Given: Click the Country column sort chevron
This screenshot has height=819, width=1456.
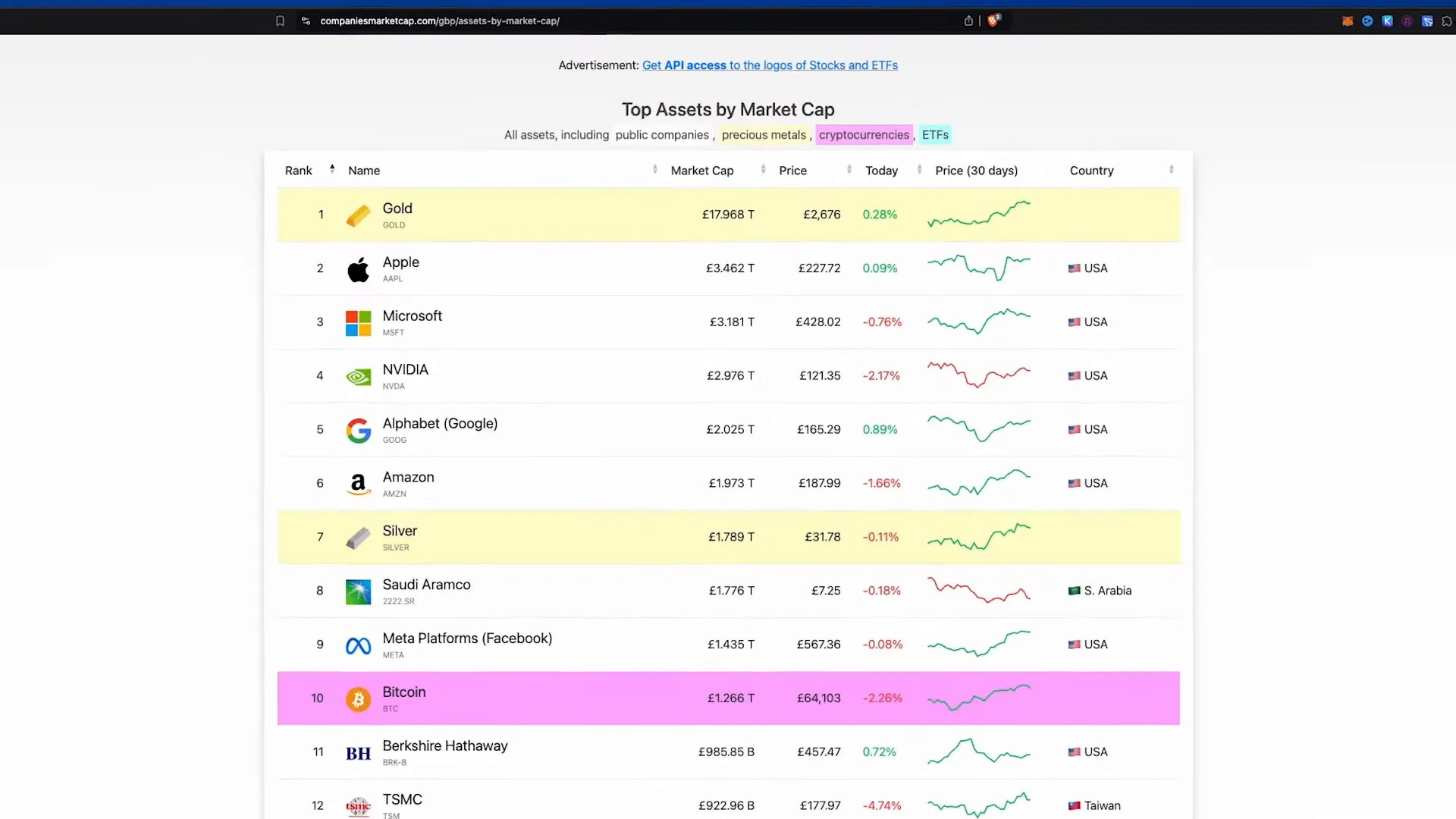Looking at the screenshot, I should [x=1171, y=169].
